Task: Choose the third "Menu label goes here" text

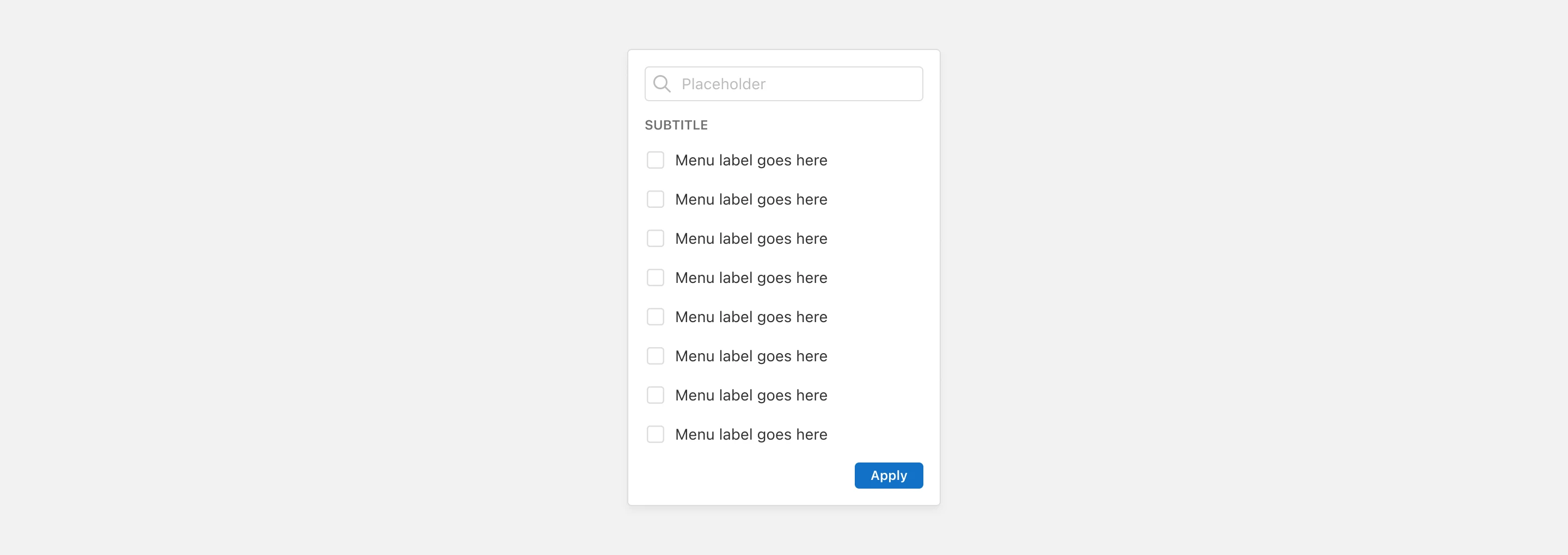Action: [x=751, y=238]
